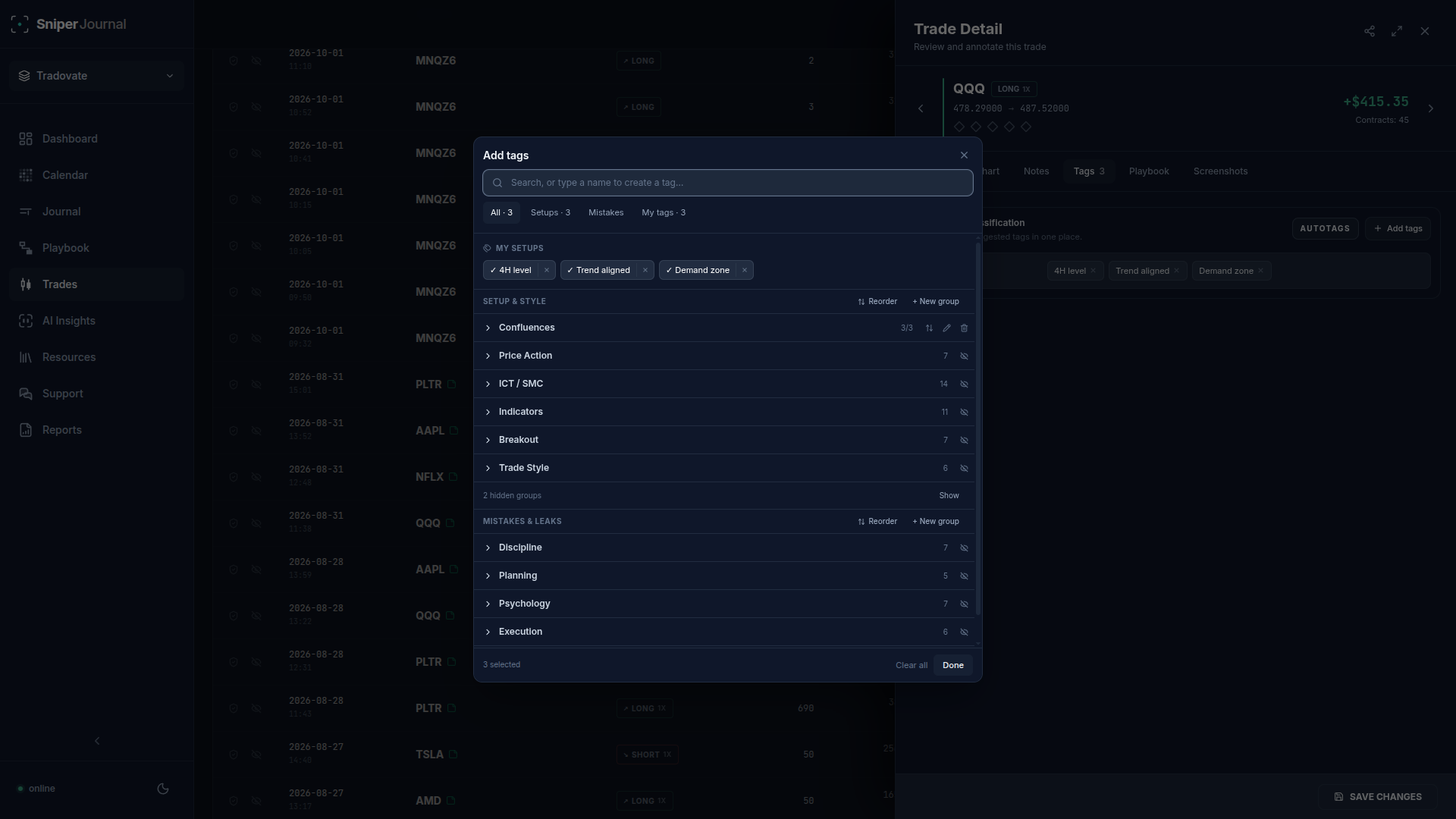The height and width of the screenshot is (819, 1456).
Task: Open the Reports sidebar icon
Action: (x=26, y=430)
